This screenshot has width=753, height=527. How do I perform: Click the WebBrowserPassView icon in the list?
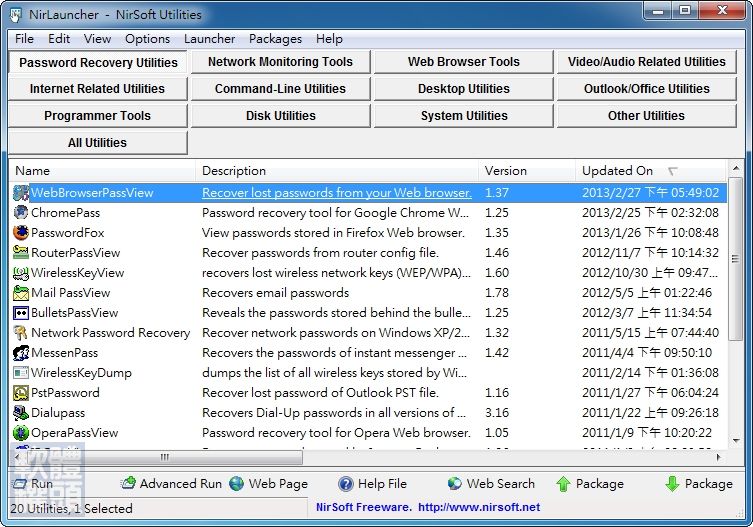click(21, 193)
